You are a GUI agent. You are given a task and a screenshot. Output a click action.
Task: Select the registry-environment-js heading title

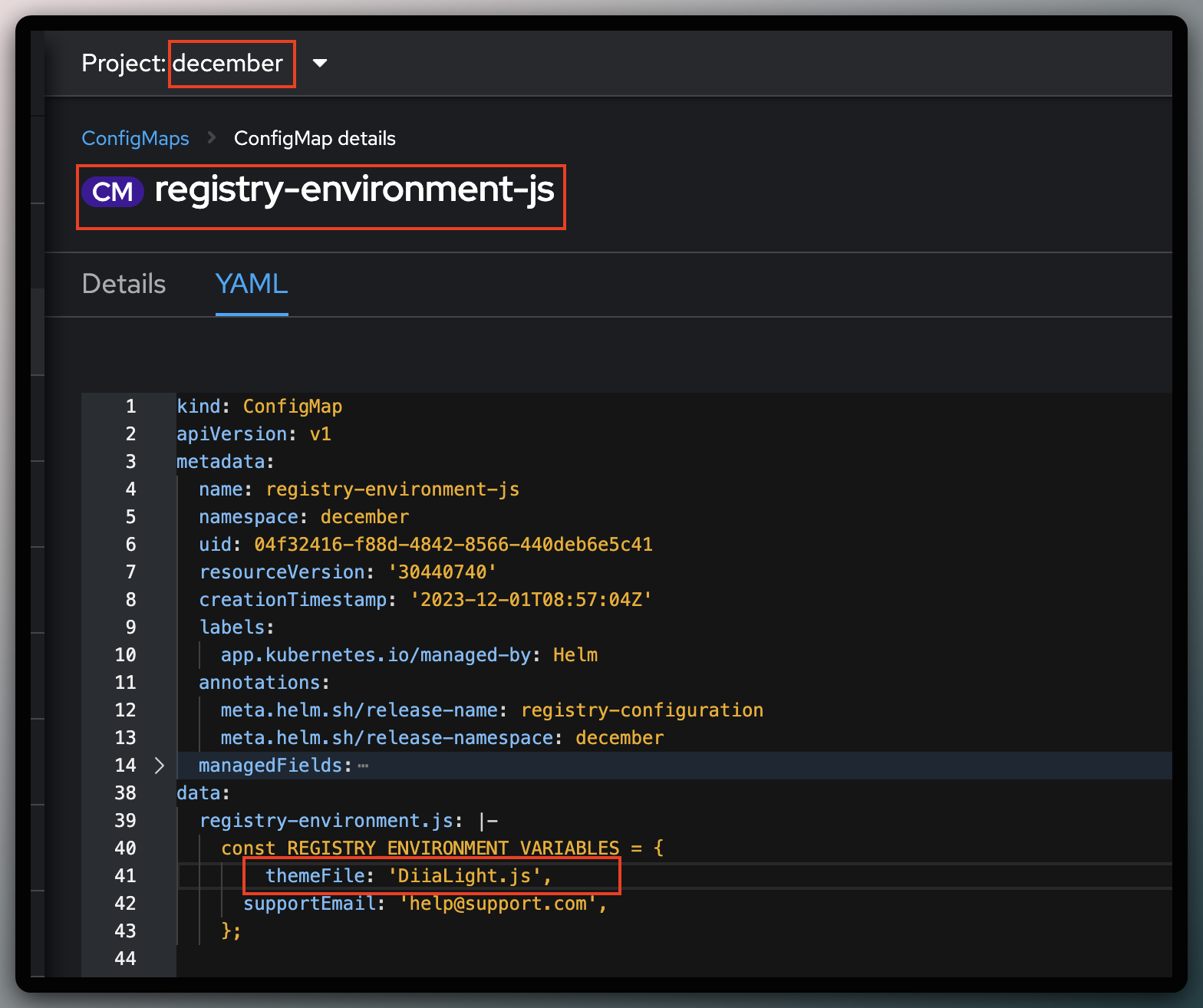[354, 189]
